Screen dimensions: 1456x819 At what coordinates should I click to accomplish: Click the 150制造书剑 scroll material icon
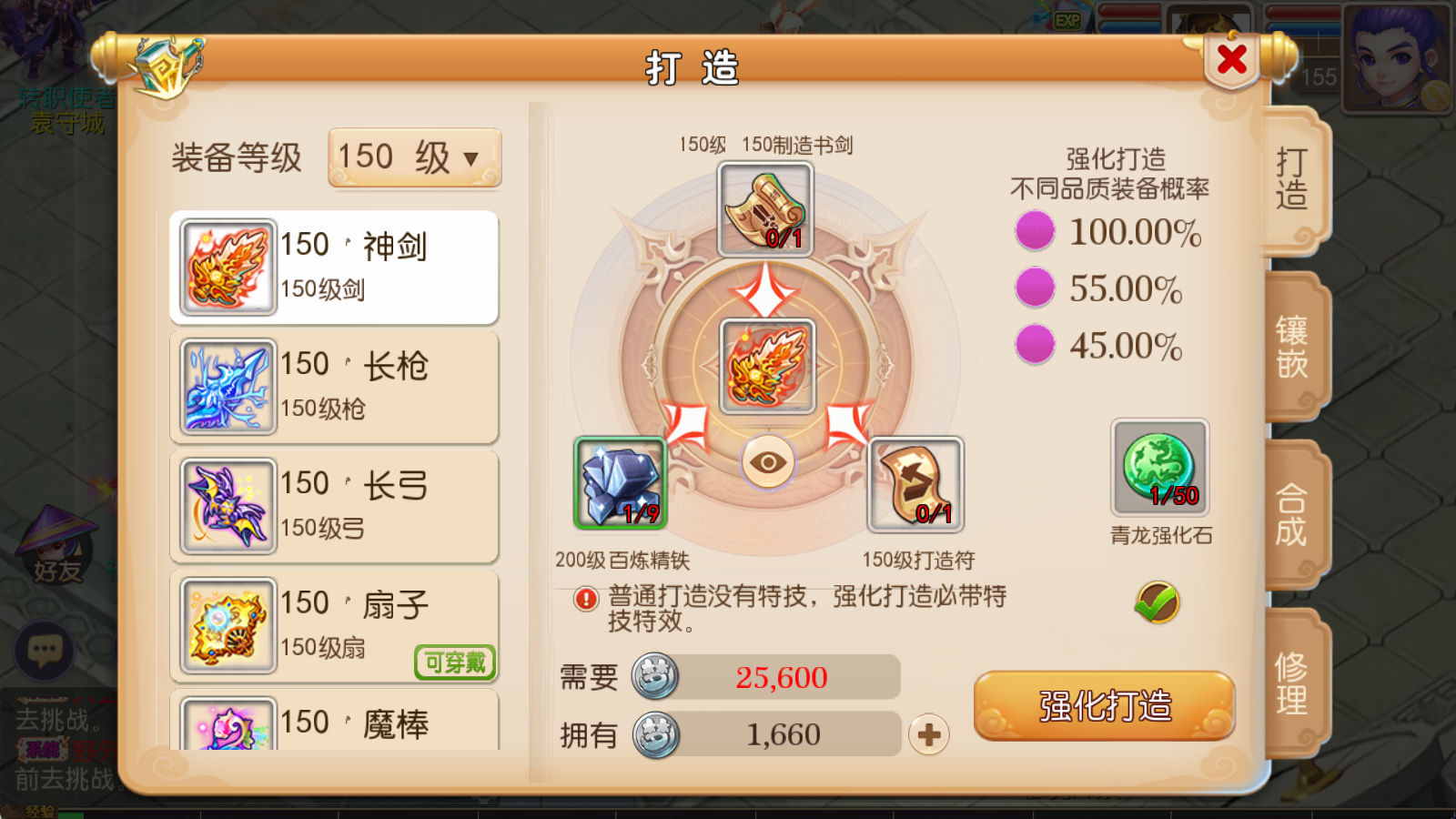764,209
